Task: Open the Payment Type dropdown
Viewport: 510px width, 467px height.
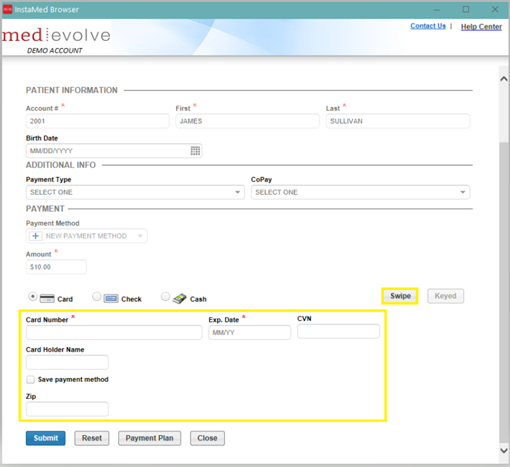Action: coord(135,192)
